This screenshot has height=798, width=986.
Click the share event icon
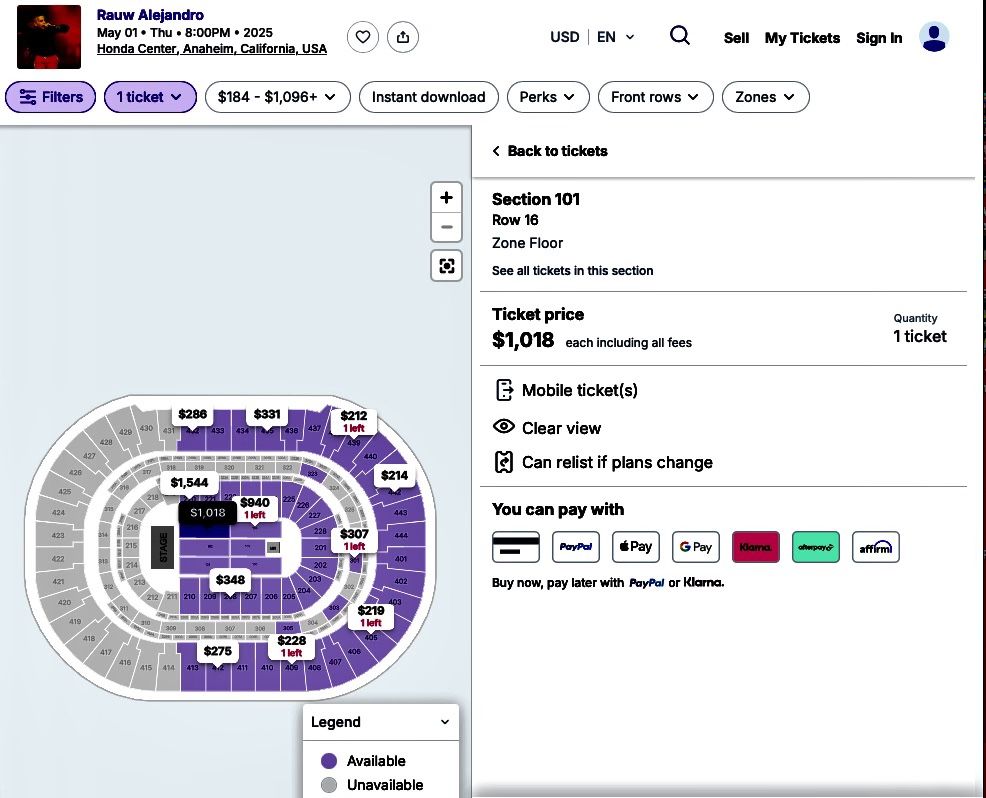coord(403,37)
